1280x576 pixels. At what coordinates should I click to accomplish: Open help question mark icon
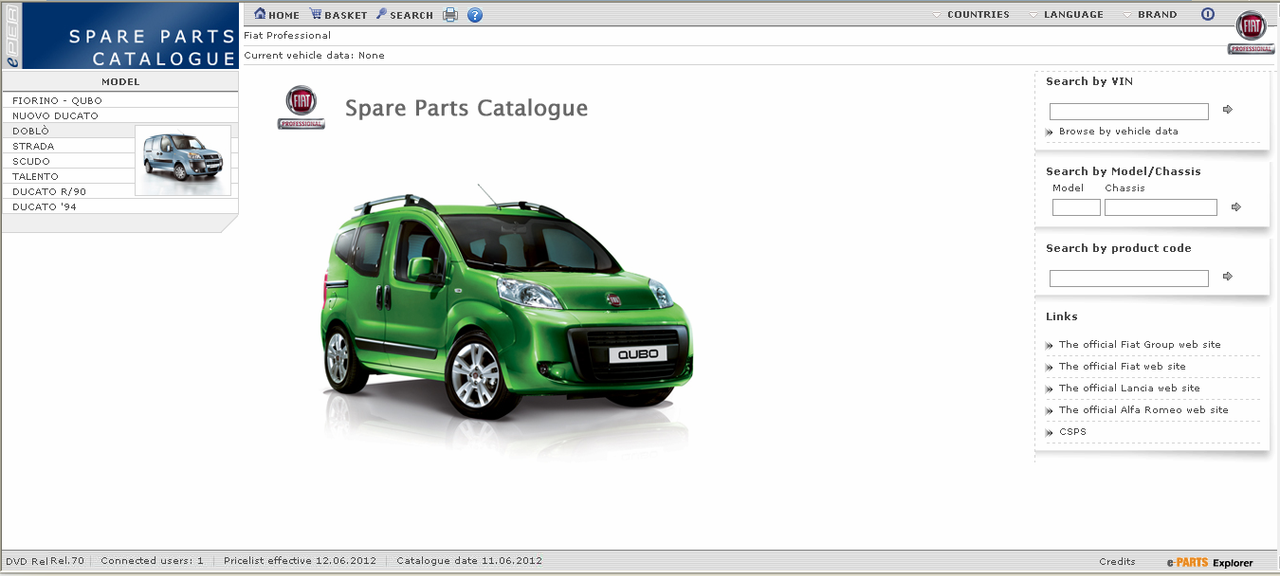(475, 15)
